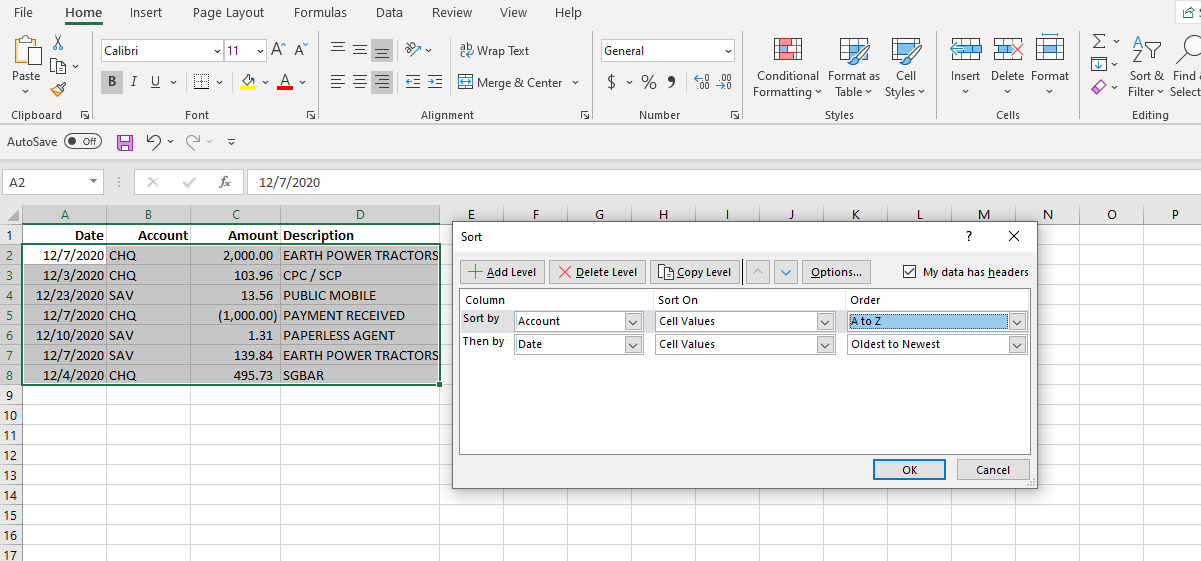This screenshot has height=561, width=1201.
Task: Toggle Wrap Text
Action: (494, 50)
